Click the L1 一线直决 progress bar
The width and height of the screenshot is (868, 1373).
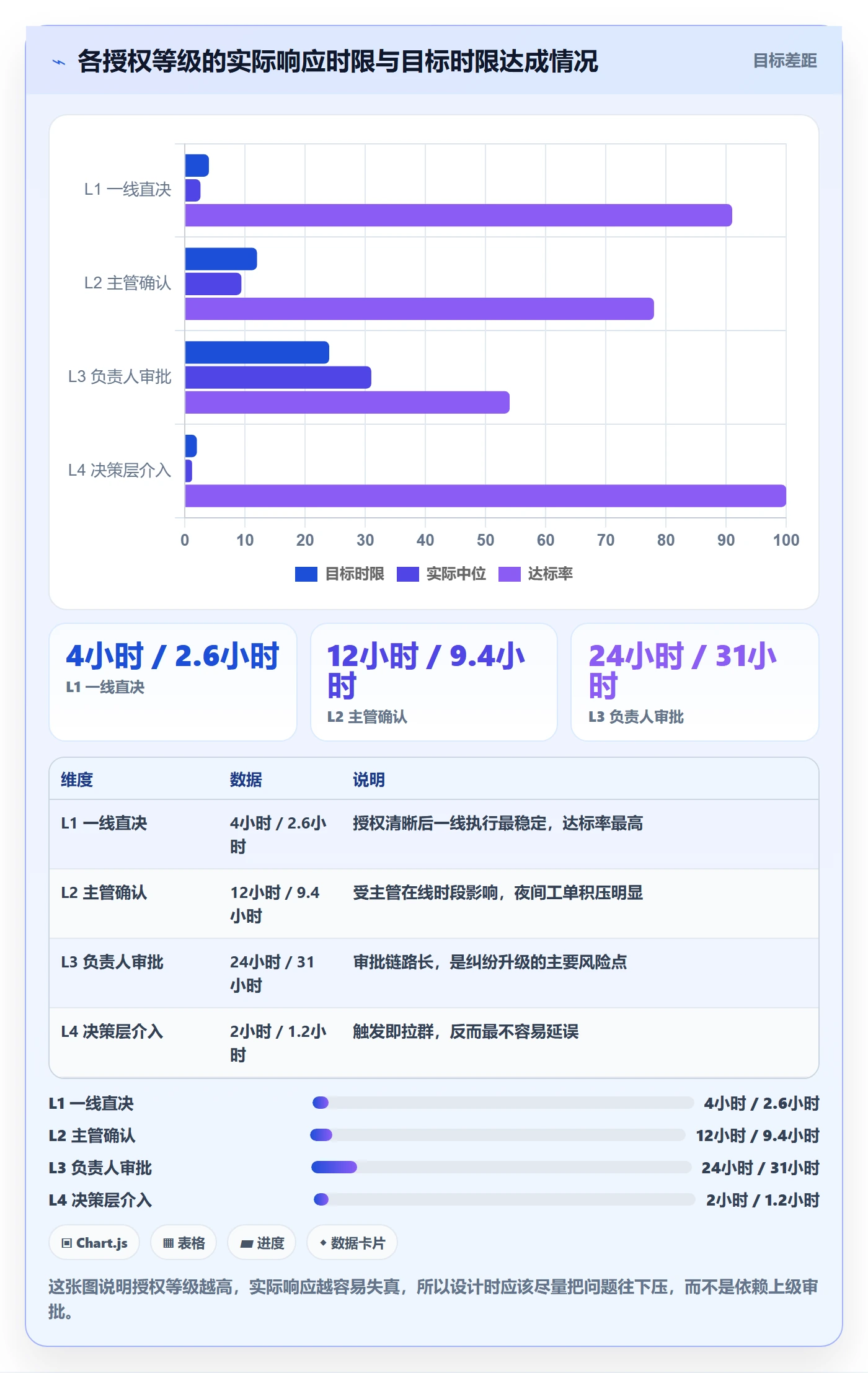point(503,1103)
